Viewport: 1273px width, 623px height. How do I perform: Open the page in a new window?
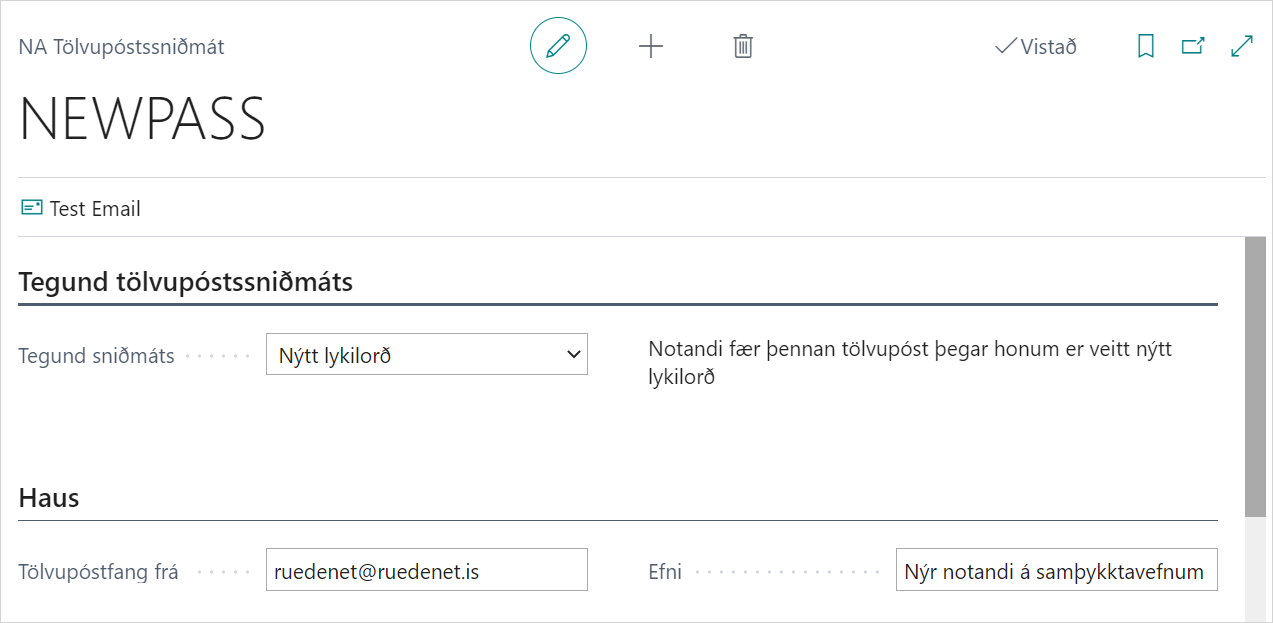[x=1193, y=46]
